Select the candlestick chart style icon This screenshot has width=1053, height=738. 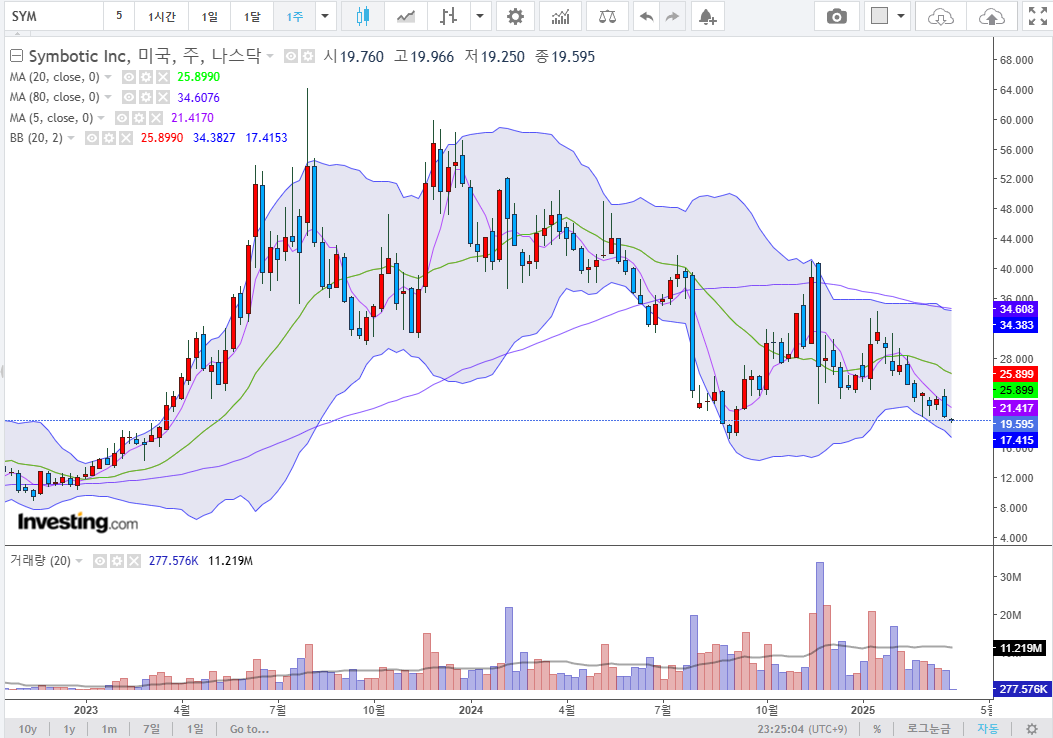[x=363, y=16]
